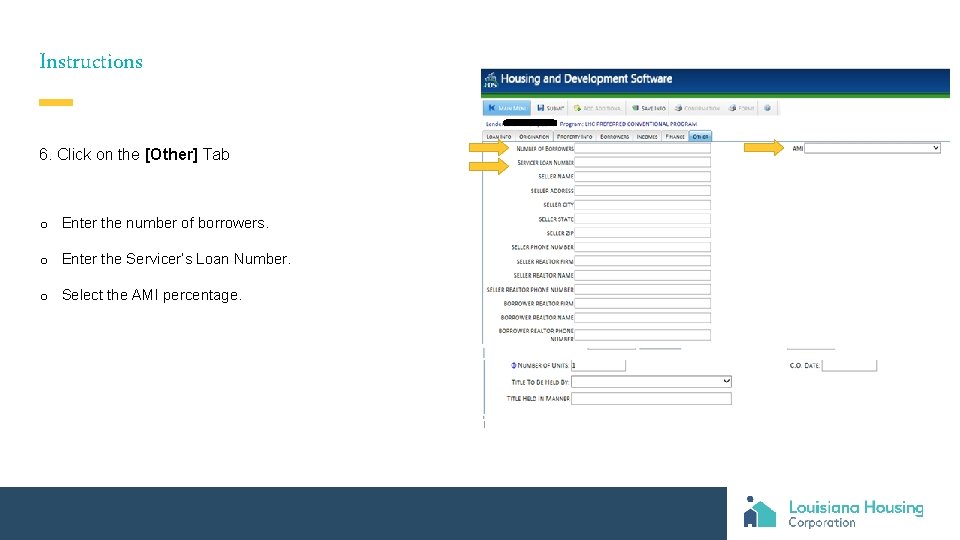Click the Seller City field
The width and height of the screenshot is (960, 540).
click(642, 204)
